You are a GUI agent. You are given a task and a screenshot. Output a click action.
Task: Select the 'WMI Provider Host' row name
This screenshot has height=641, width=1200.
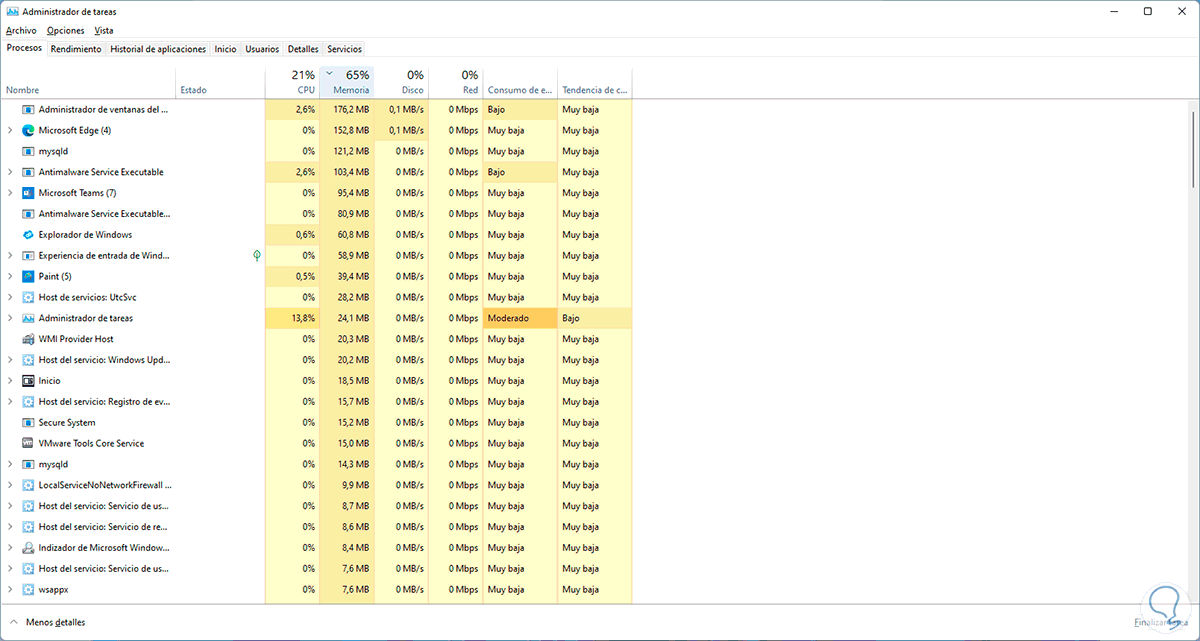[76, 339]
